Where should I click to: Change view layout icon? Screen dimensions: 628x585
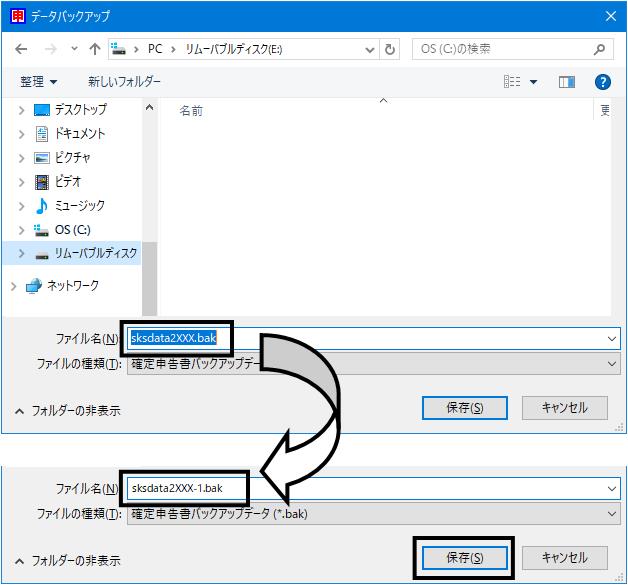point(512,82)
